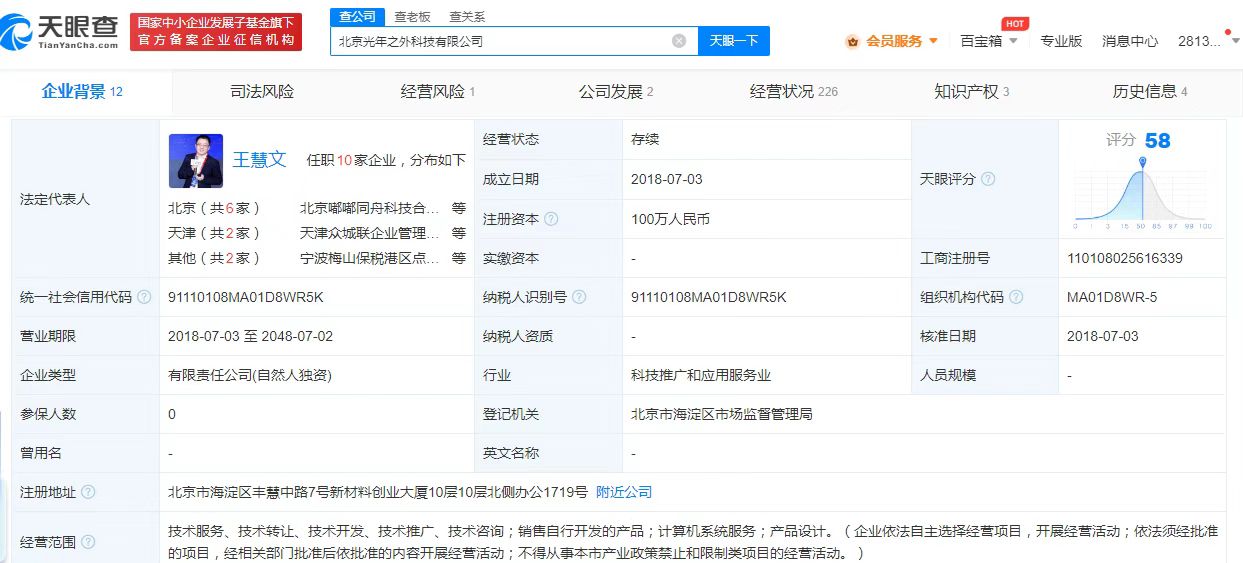Click the 天眼一下 search button
Image resolution: width=1243 pixels, height=563 pixels.
[734, 41]
